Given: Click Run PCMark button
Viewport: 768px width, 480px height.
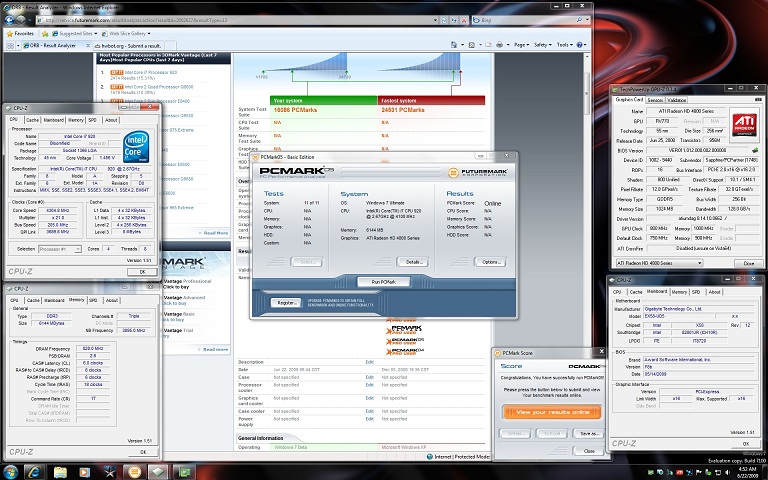Looking at the screenshot, I should [x=384, y=282].
